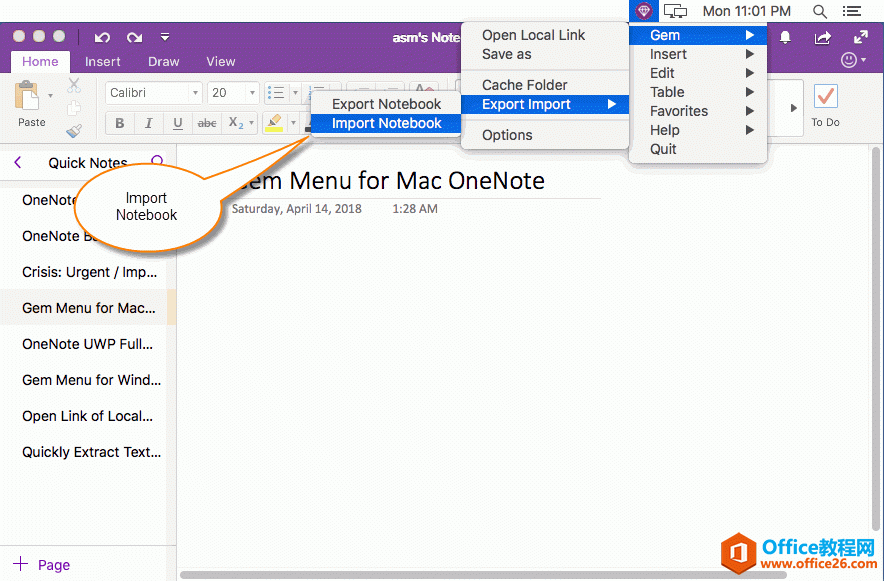Toggle Italic formatting
This screenshot has height=581, width=884.
pos(148,123)
